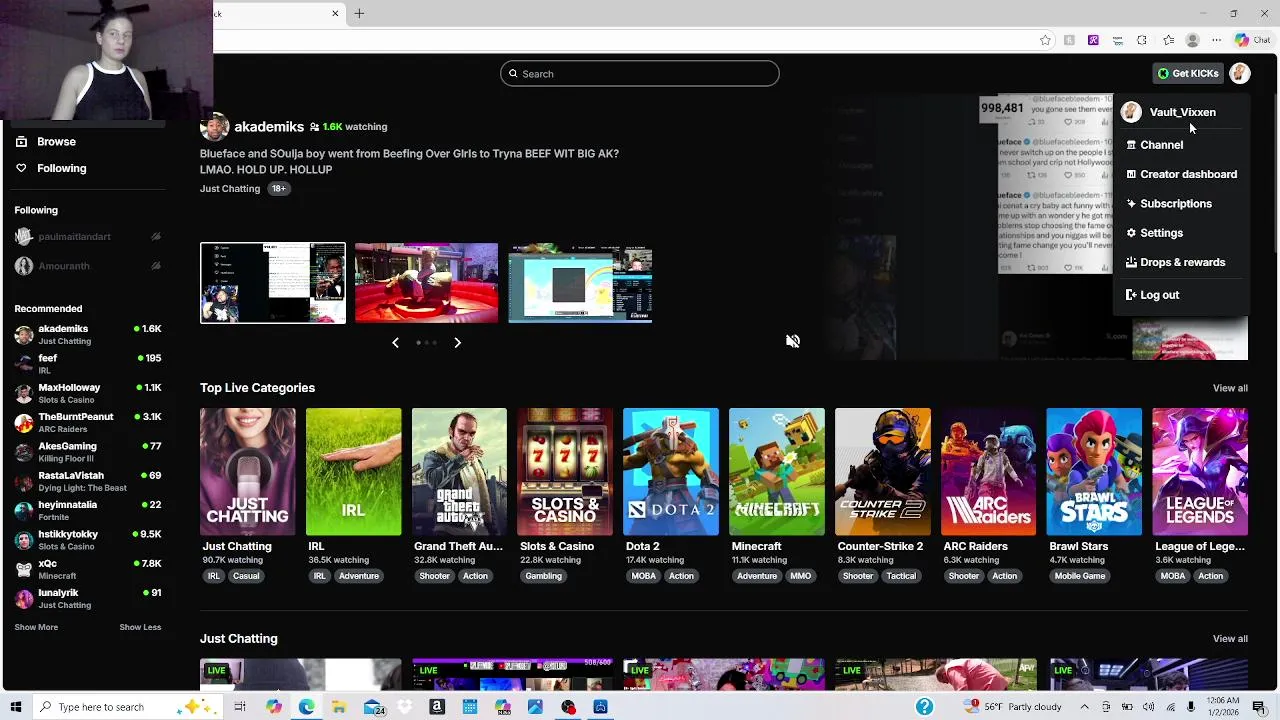
Task: Click the Browse compass icon in sidebar
Action: tap(21, 142)
